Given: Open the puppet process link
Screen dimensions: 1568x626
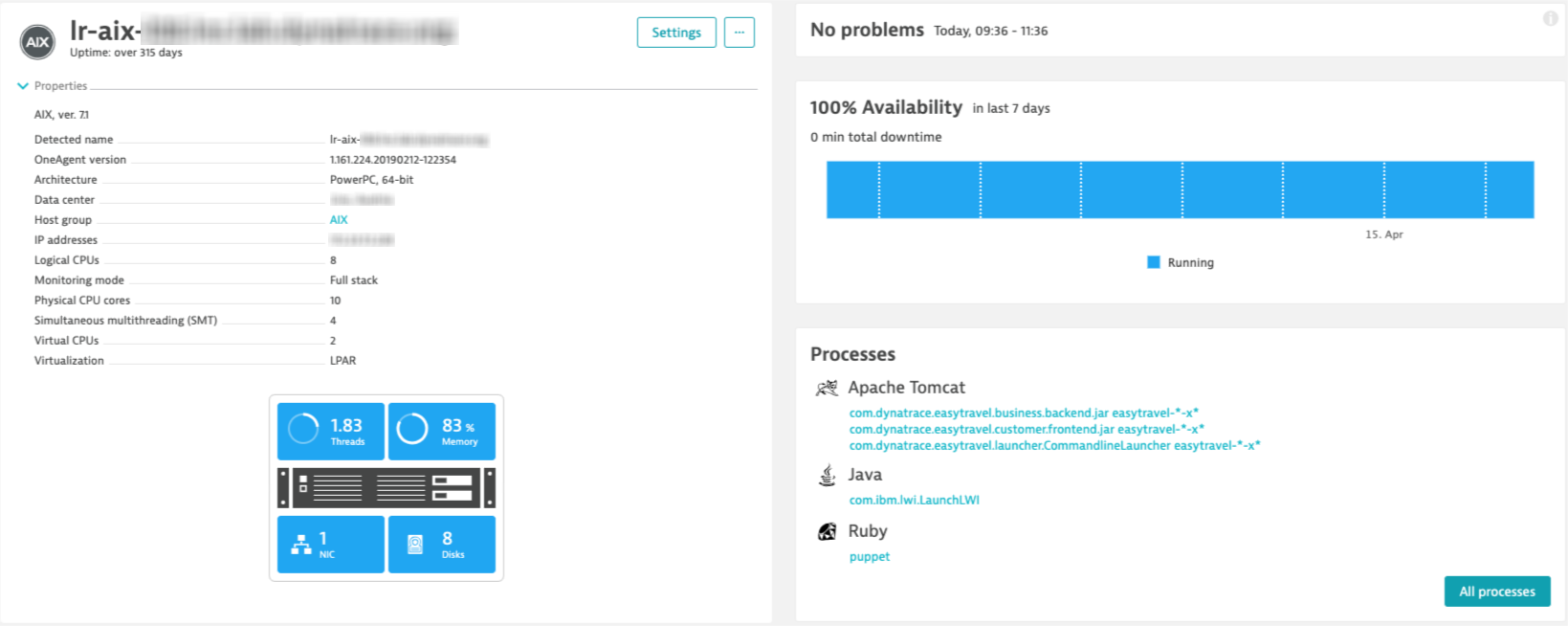Looking at the screenshot, I should (x=870, y=557).
